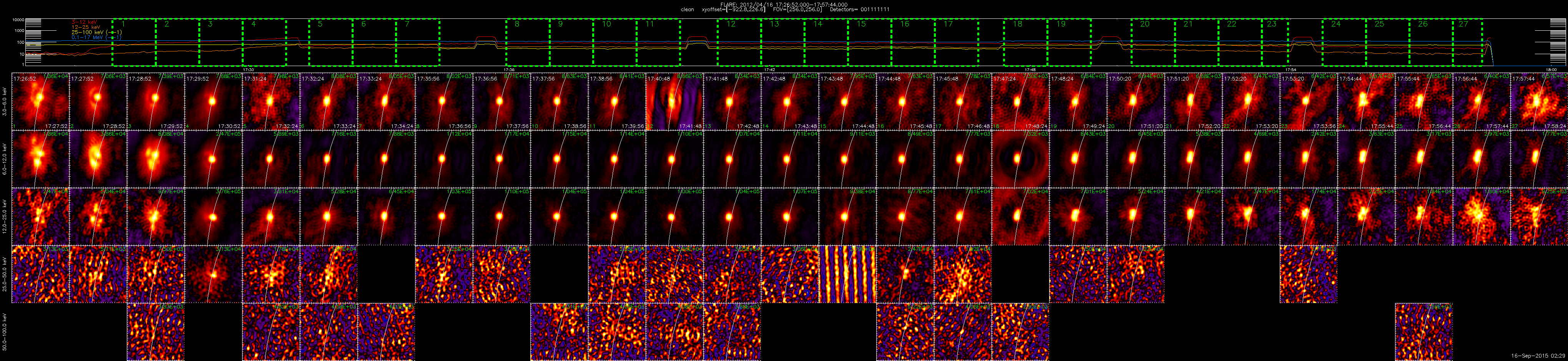Screen dimensions: 1568x361
Task: Open the 50-100 keV image in column 17:55:44
Action: pyautogui.click(x=1424, y=332)
